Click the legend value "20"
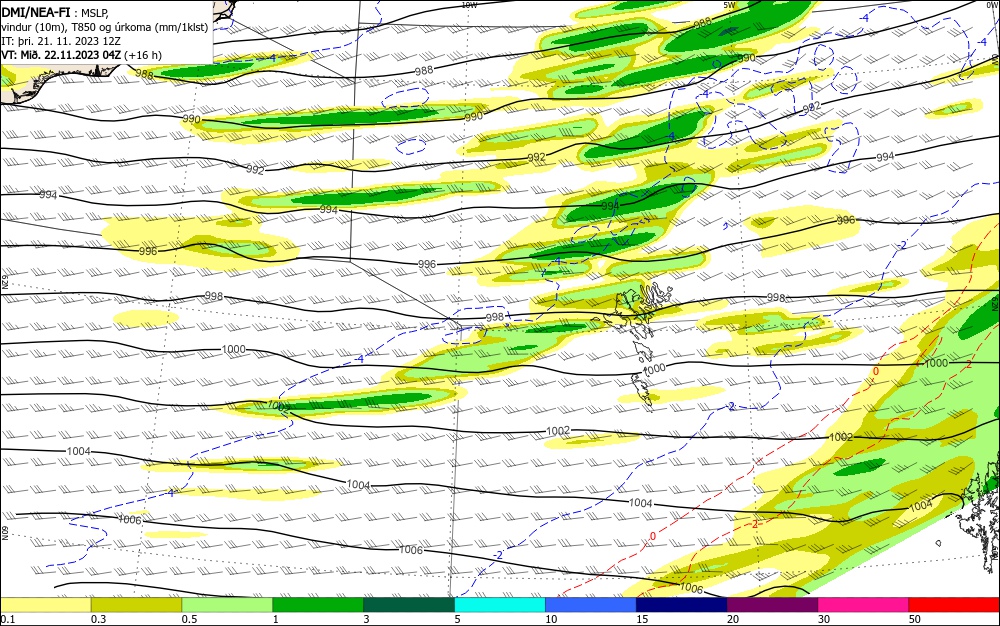This screenshot has height=626, width=1000. pyautogui.click(x=733, y=619)
